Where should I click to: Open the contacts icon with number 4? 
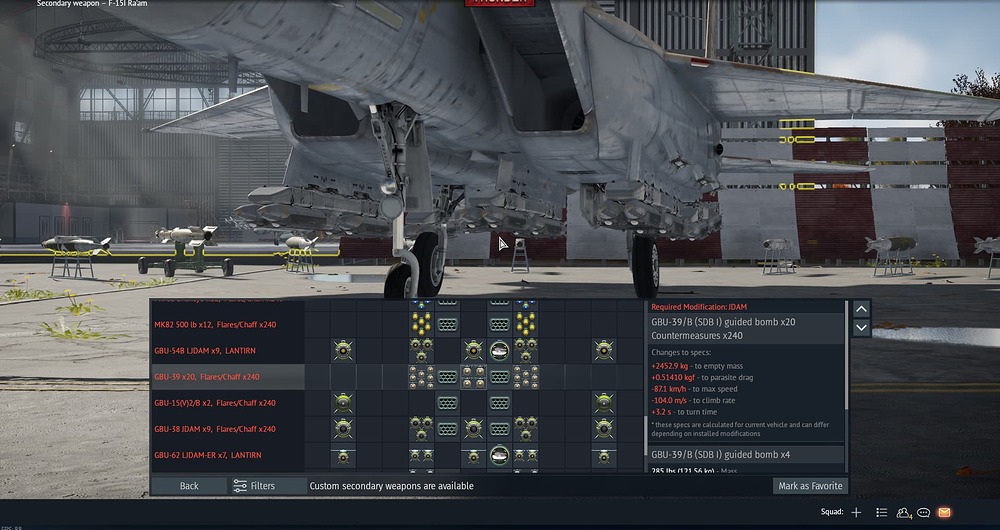point(904,512)
